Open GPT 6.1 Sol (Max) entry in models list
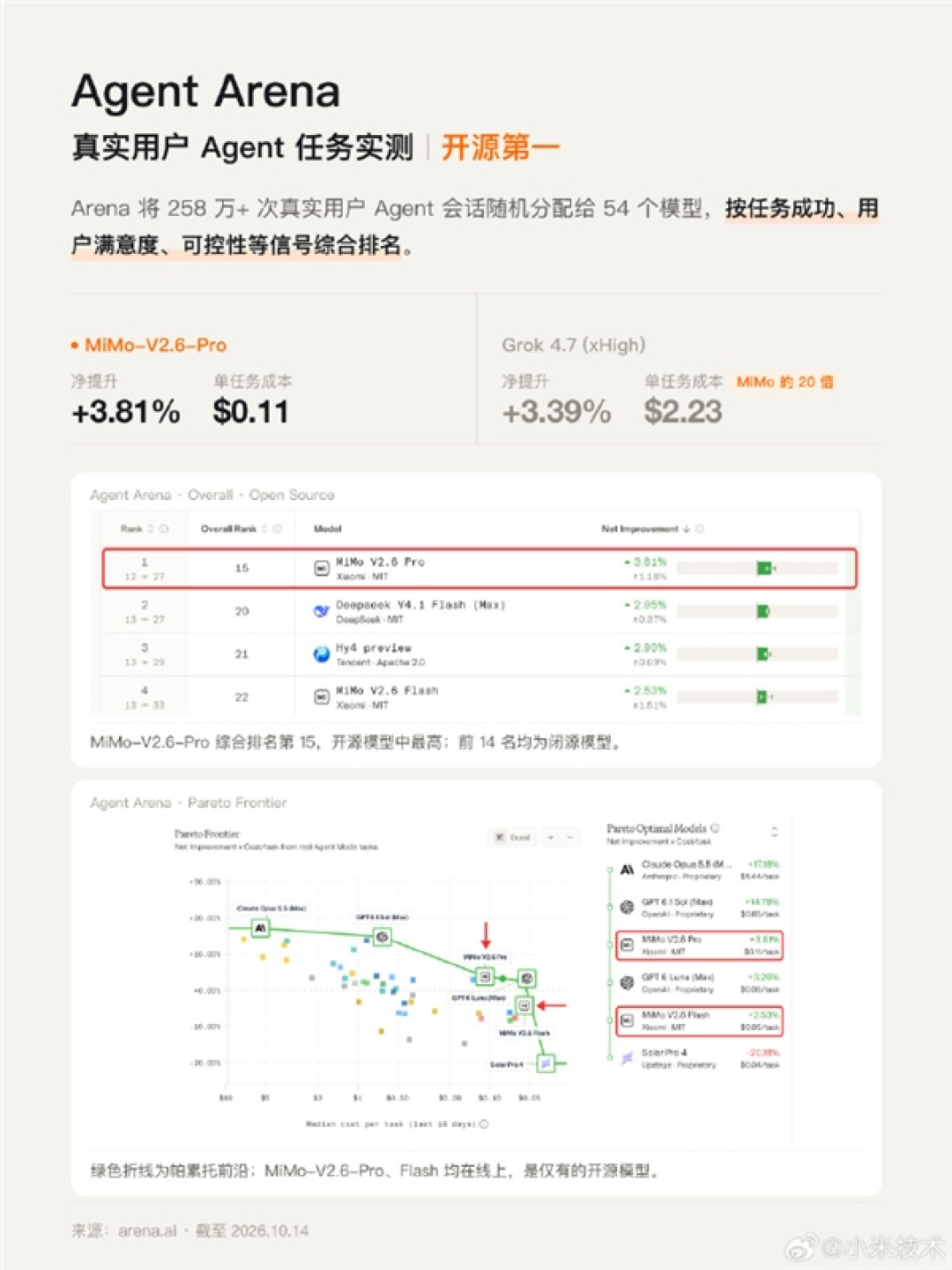The image size is (952, 1270). coord(698,908)
